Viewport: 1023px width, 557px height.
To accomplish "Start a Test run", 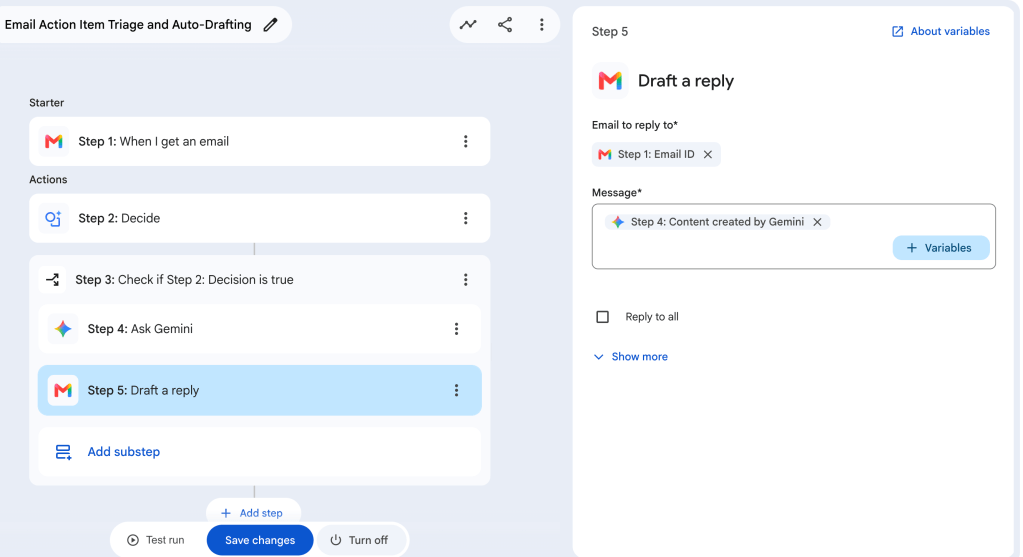I will 156,540.
